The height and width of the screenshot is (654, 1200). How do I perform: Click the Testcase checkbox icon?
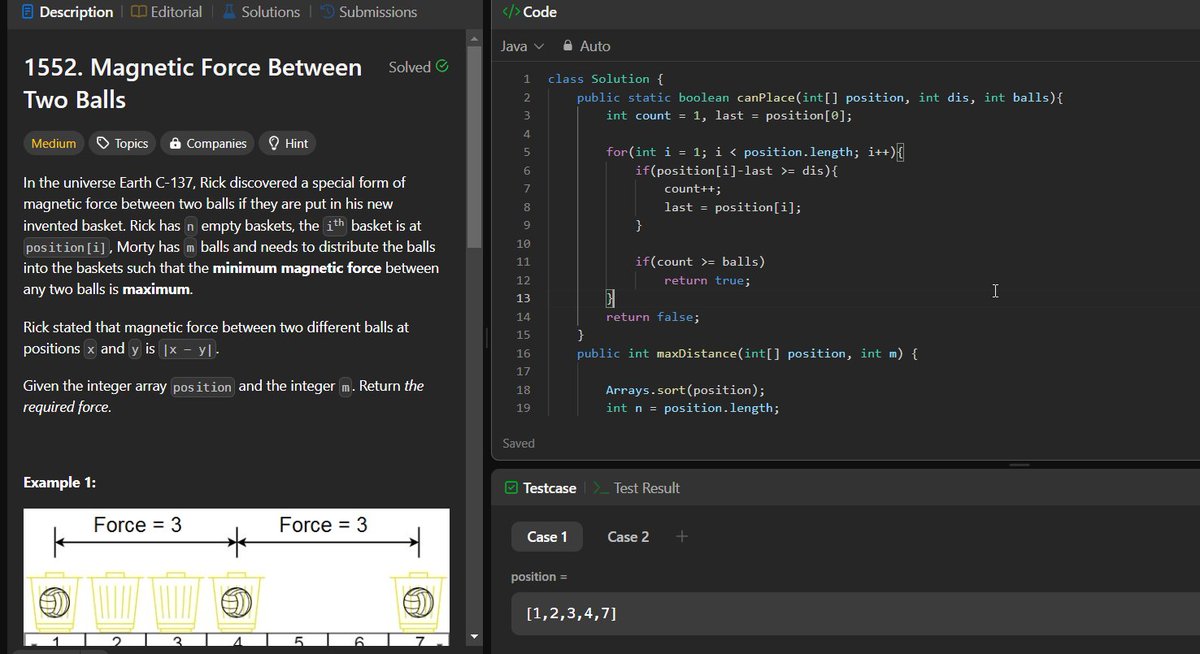514,488
